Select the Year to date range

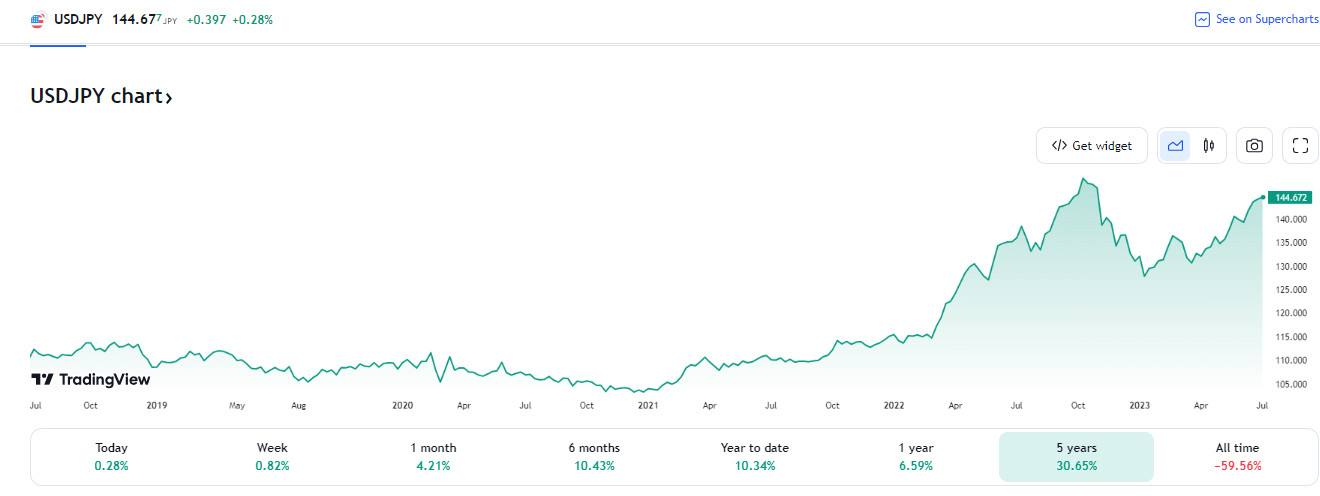point(755,457)
